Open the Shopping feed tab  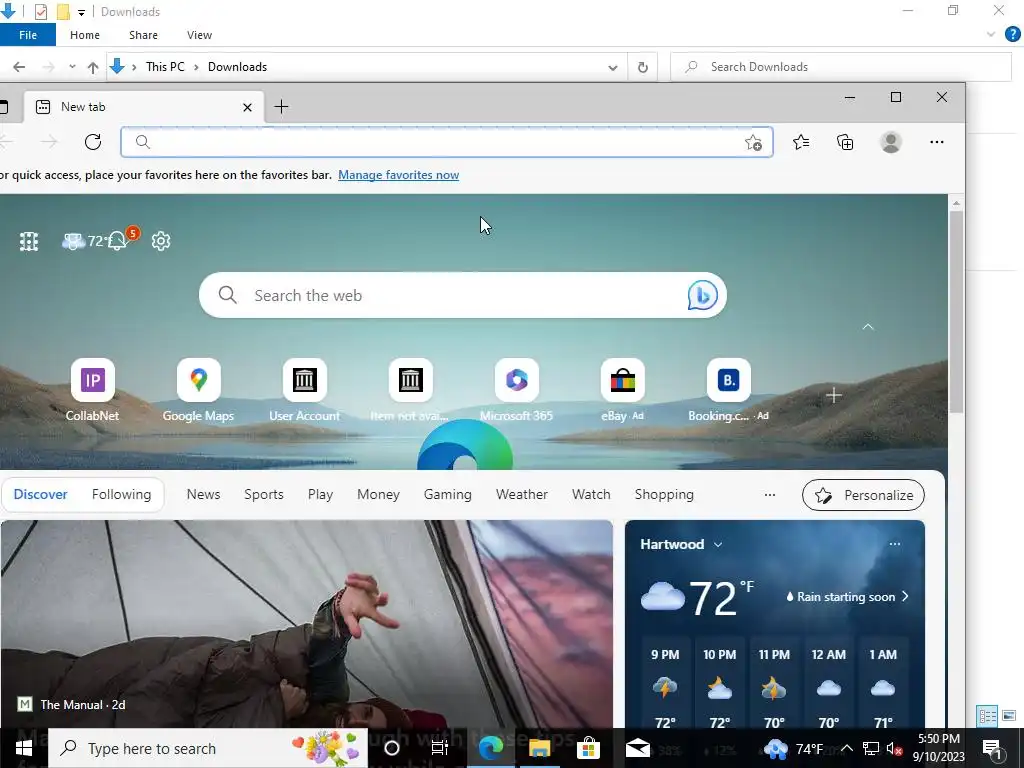(664, 494)
